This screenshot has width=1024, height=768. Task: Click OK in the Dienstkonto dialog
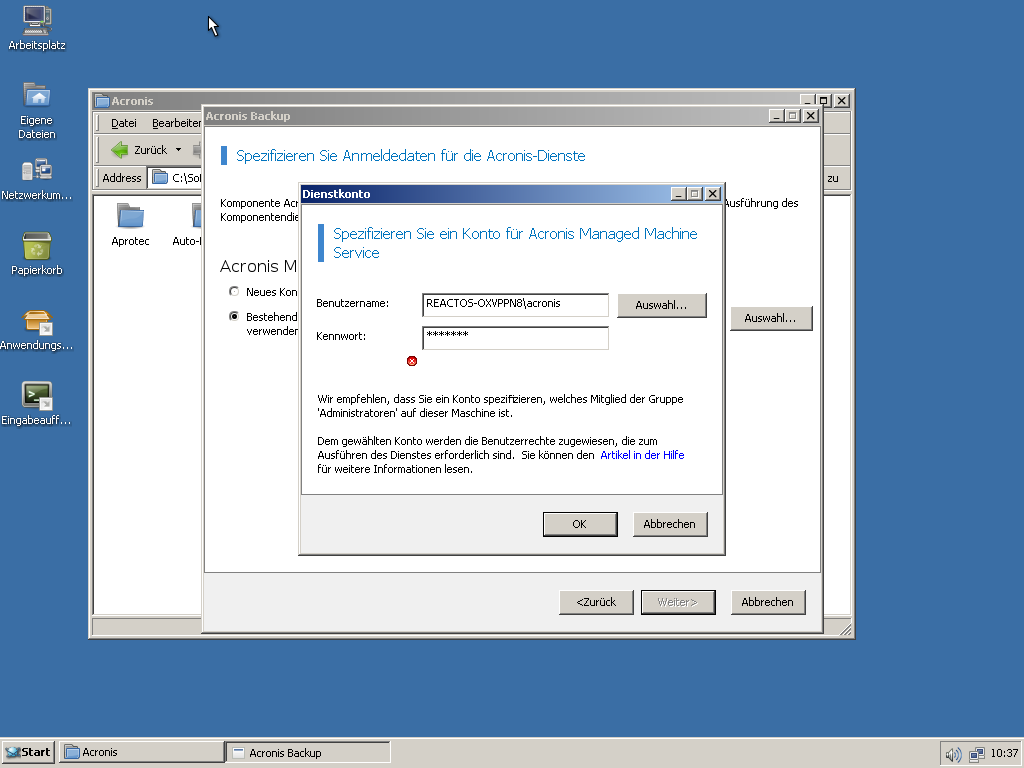[579, 524]
